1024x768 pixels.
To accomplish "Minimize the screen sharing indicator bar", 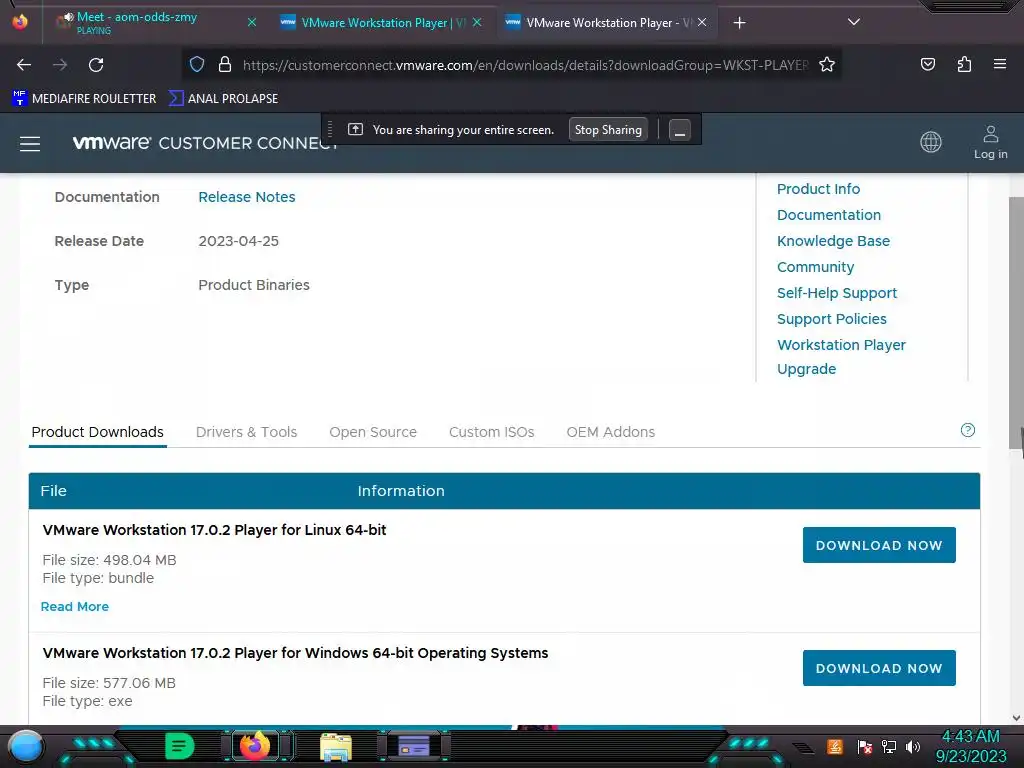I will click(x=679, y=130).
